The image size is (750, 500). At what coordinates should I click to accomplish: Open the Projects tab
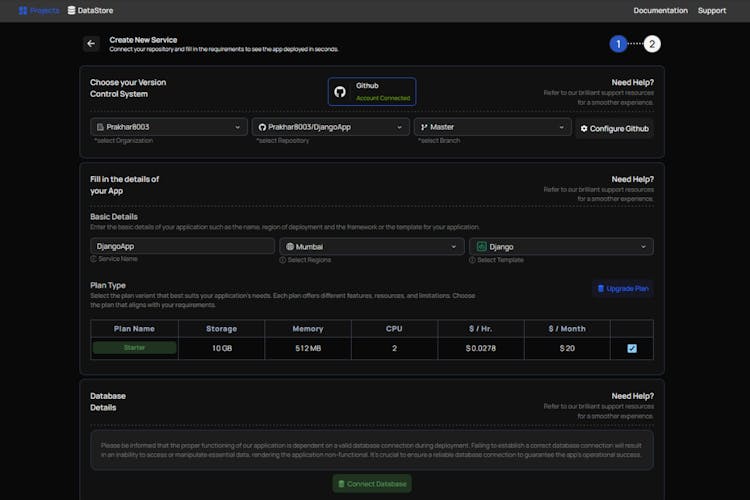(x=39, y=11)
